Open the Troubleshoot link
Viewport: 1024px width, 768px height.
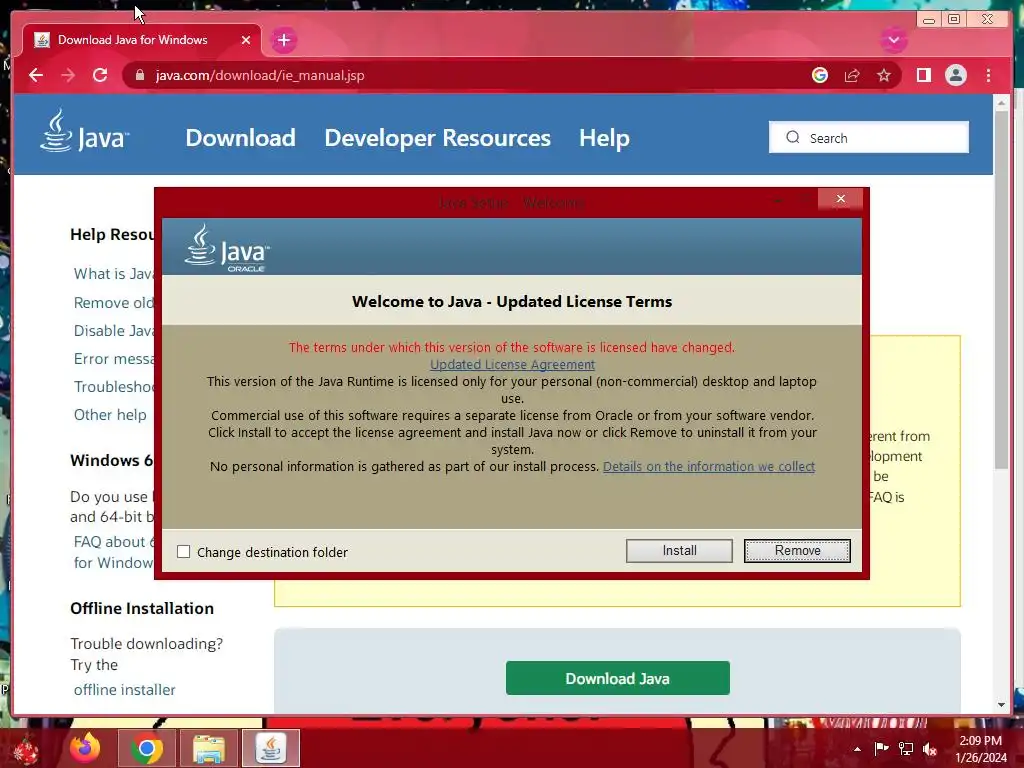click(x=114, y=387)
